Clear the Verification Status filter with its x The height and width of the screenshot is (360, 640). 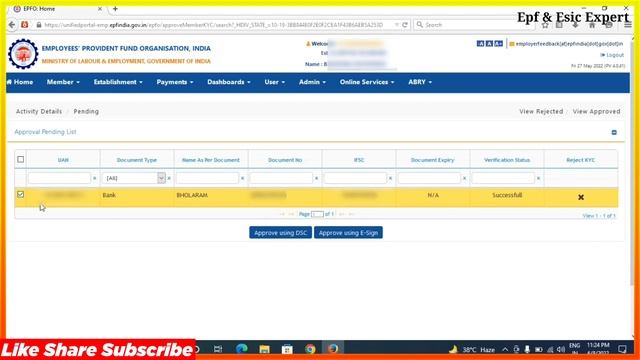[x=538, y=178]
